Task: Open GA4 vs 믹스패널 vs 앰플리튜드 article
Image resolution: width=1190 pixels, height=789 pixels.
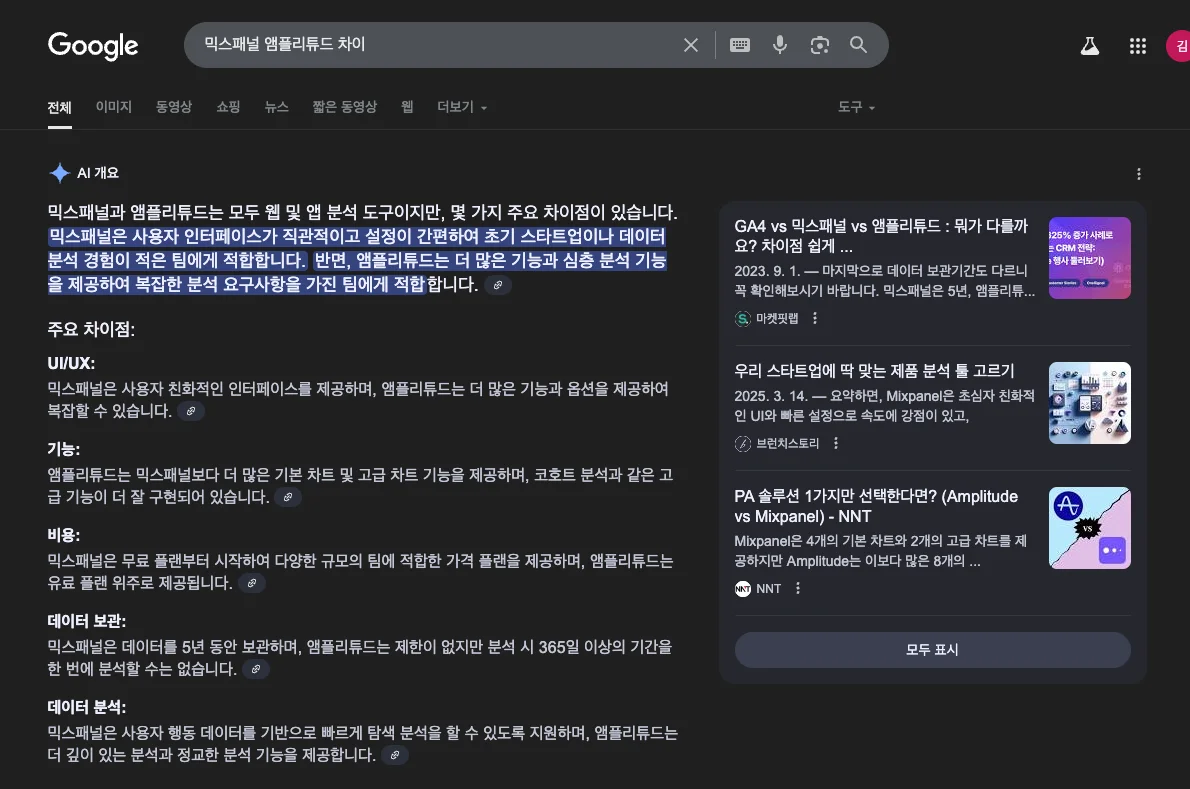Action: [880, 236]
